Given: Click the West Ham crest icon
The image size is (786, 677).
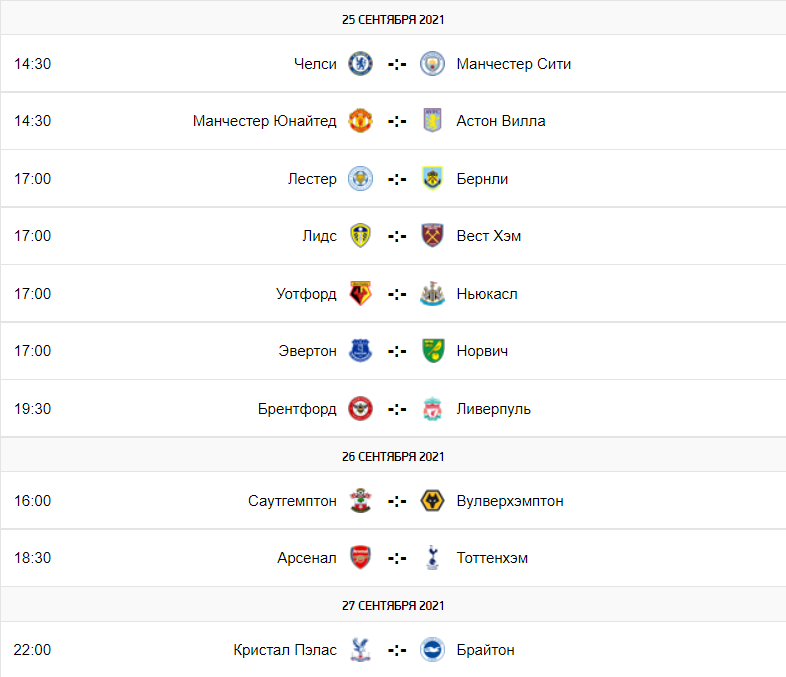Looking at the screenshot, I should click(x=432, y=236).
